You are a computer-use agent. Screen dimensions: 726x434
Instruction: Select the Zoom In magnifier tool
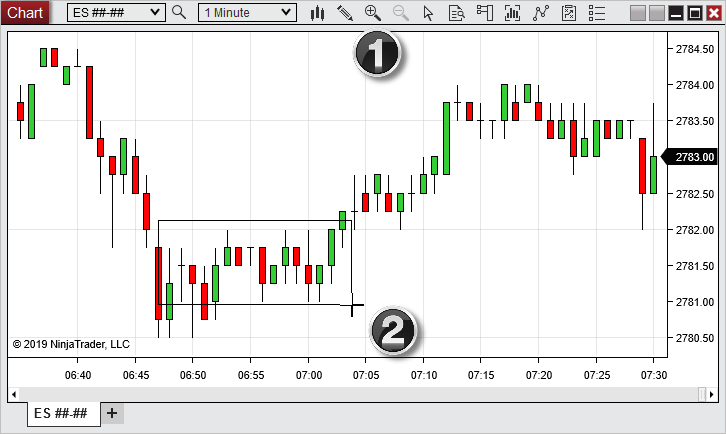click(373, 13)
